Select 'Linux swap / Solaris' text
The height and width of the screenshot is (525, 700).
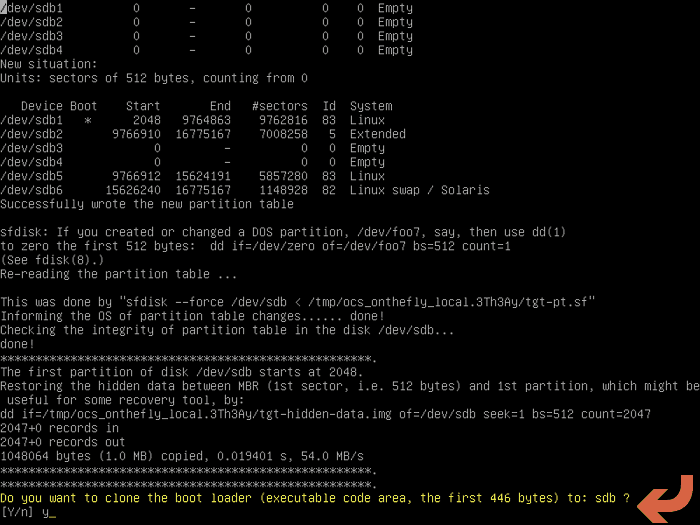click(x=420, y=190)
